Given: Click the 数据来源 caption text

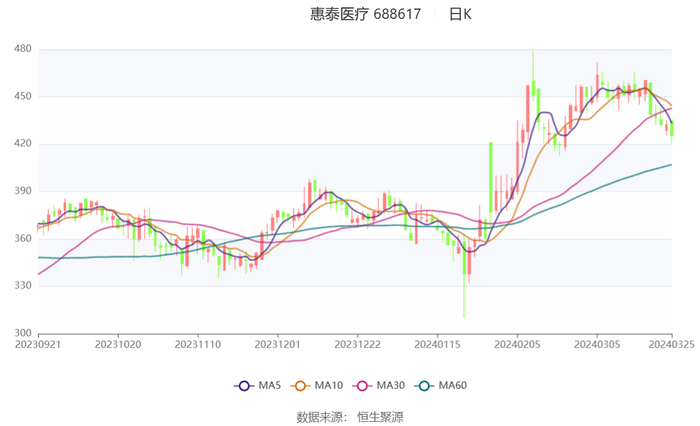Looking at the screenshot, I should pyautogui.click(x=320, y=416).
